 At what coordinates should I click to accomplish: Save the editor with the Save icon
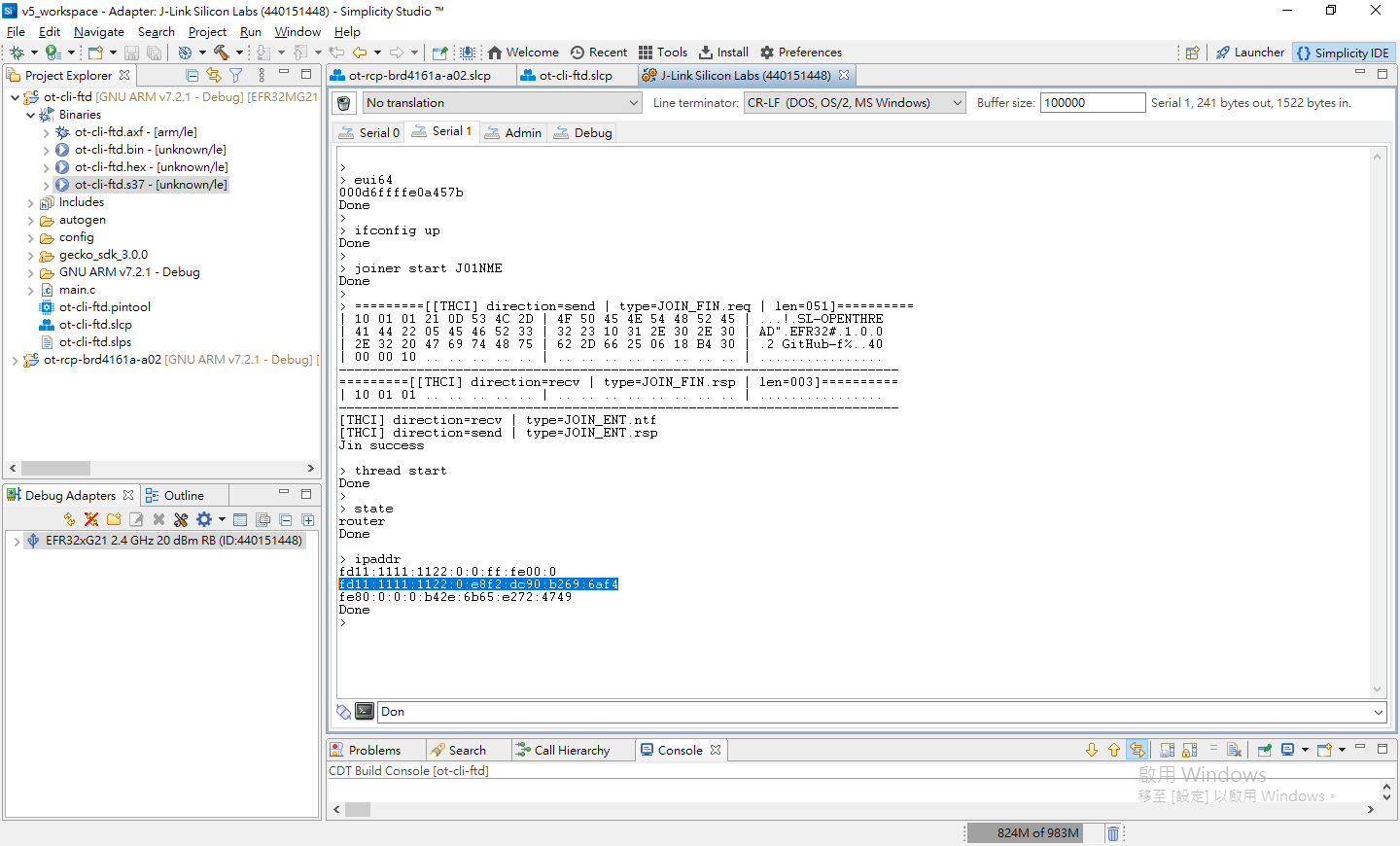[131, 52]
